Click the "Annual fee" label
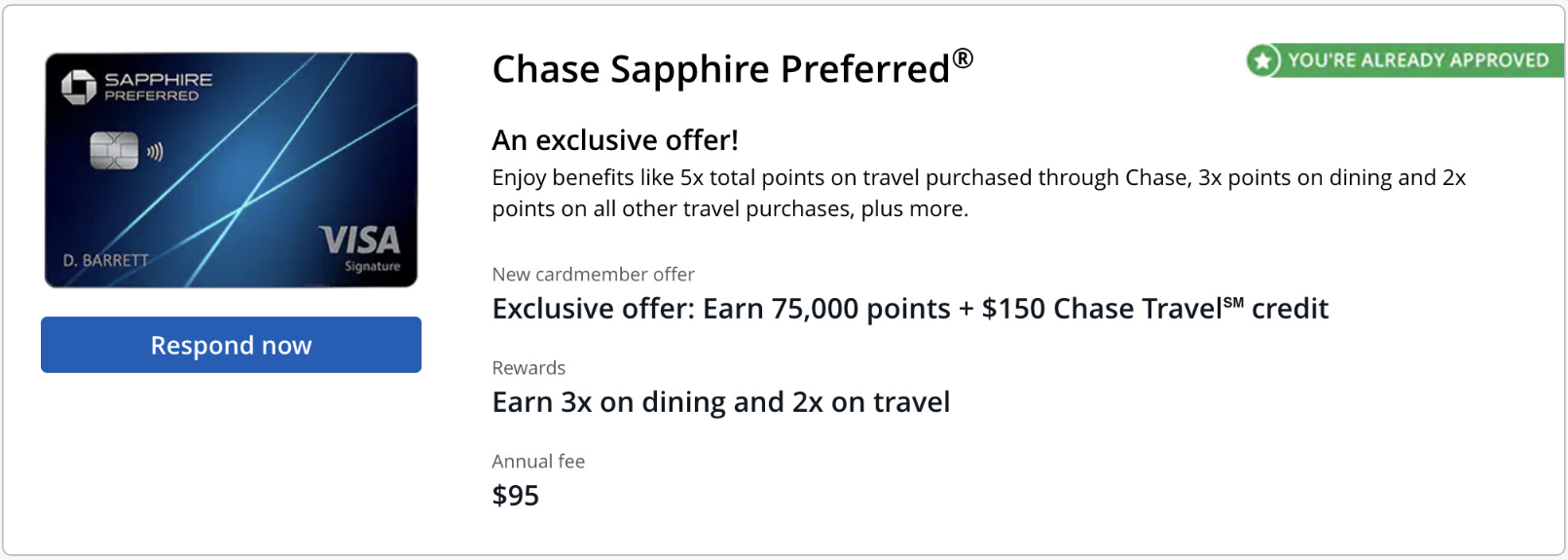Image resolution: width=1568 pixels, height=560 pixels. (x=538, y=462)
